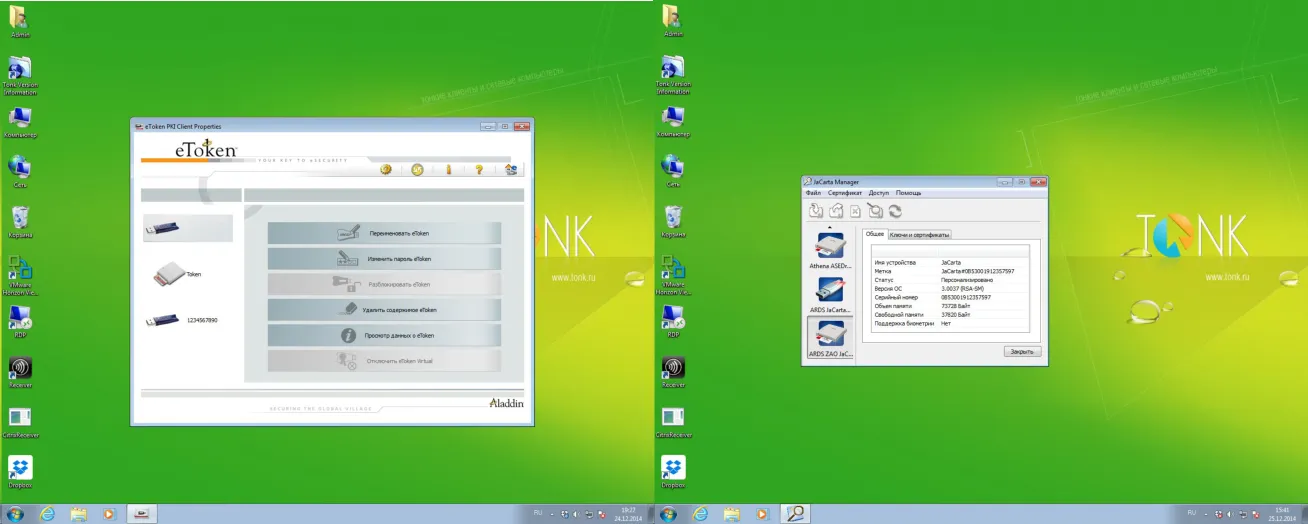Select the ARDS ZAO JaC... reader
The image size is (1308, 524).
[x=832, y=339]
